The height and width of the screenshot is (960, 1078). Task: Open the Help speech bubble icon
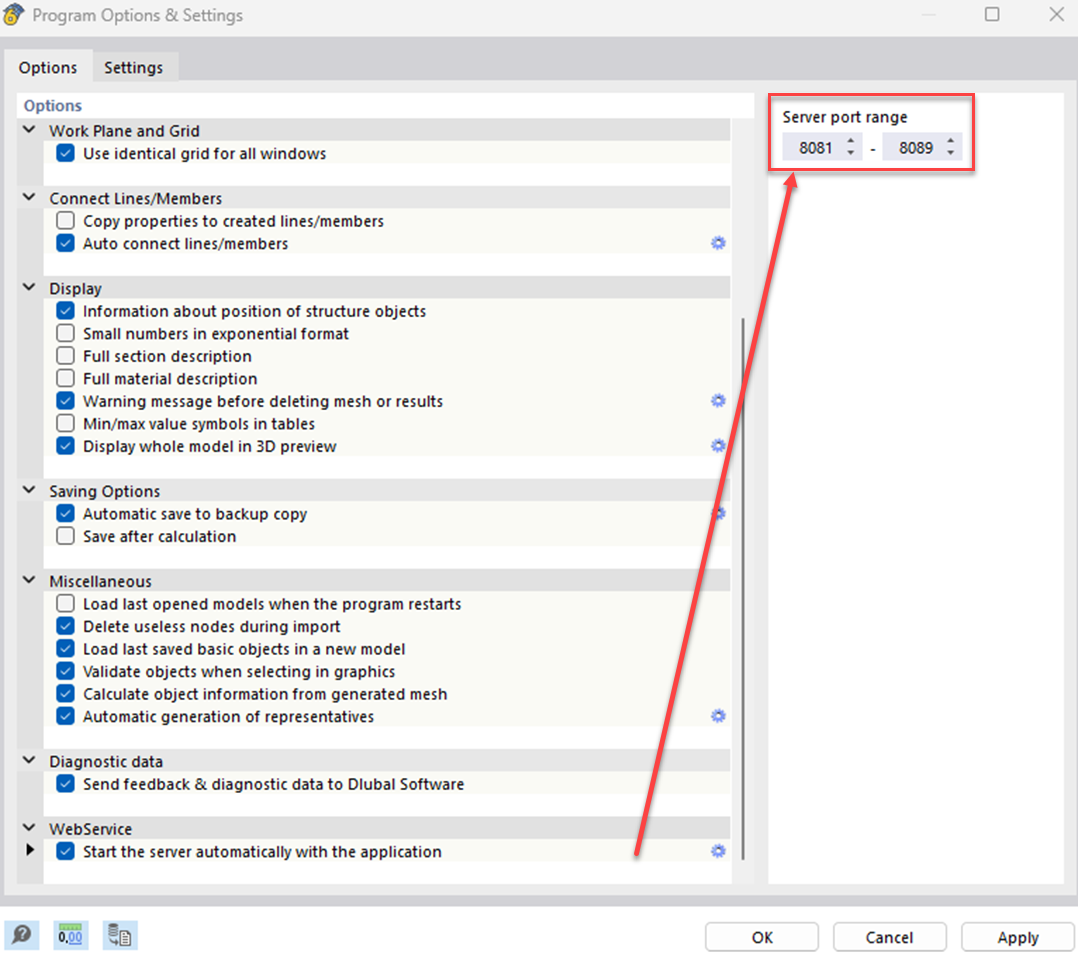(21, 935)
